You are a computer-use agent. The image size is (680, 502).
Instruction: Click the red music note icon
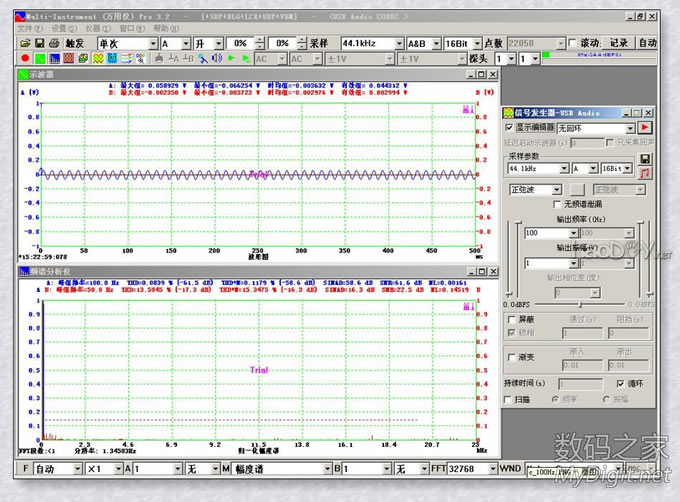(x=645, y=173)
